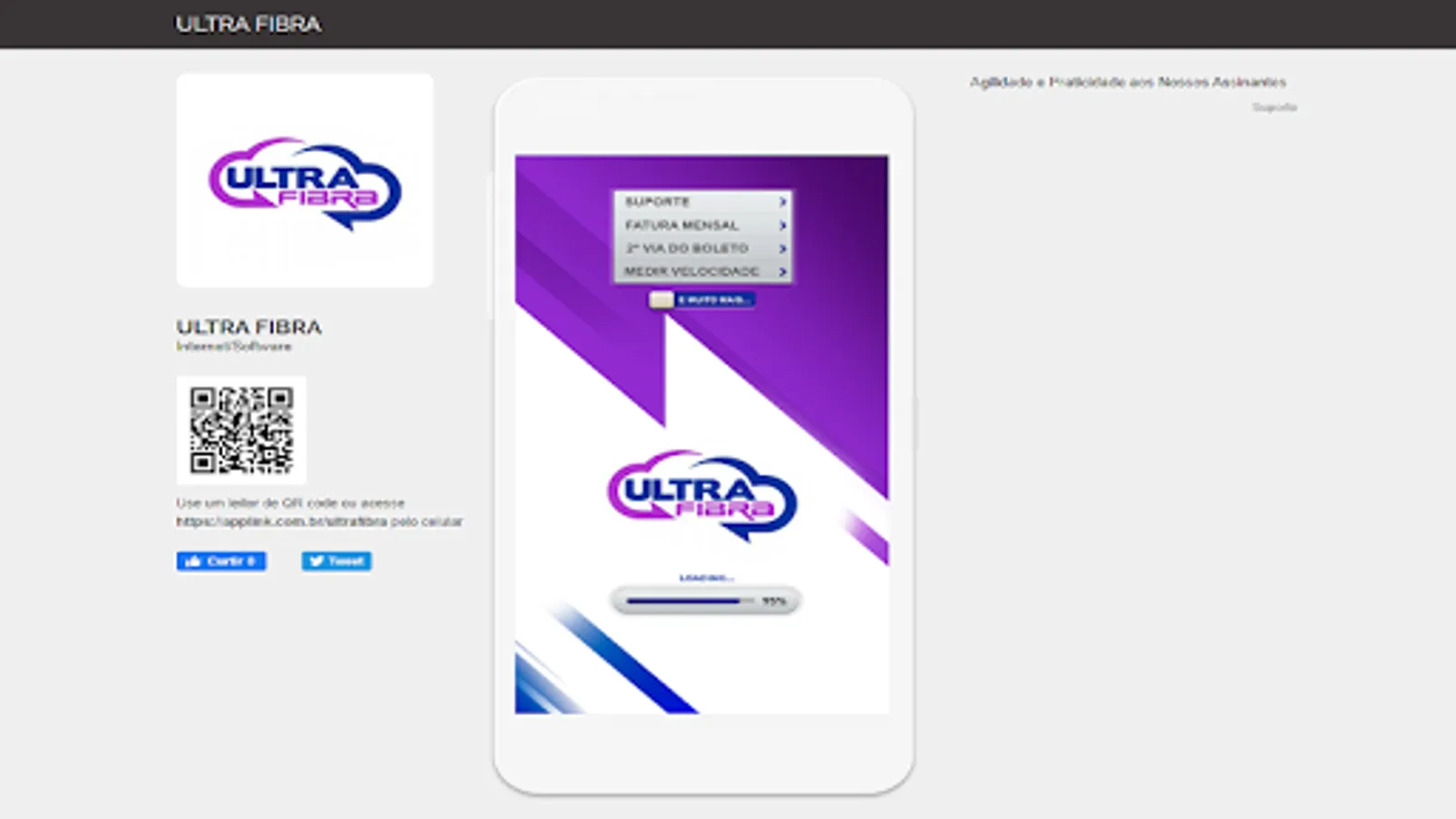Click the Twitter Tweet button

pyautogui.click(x=337, y=561)
